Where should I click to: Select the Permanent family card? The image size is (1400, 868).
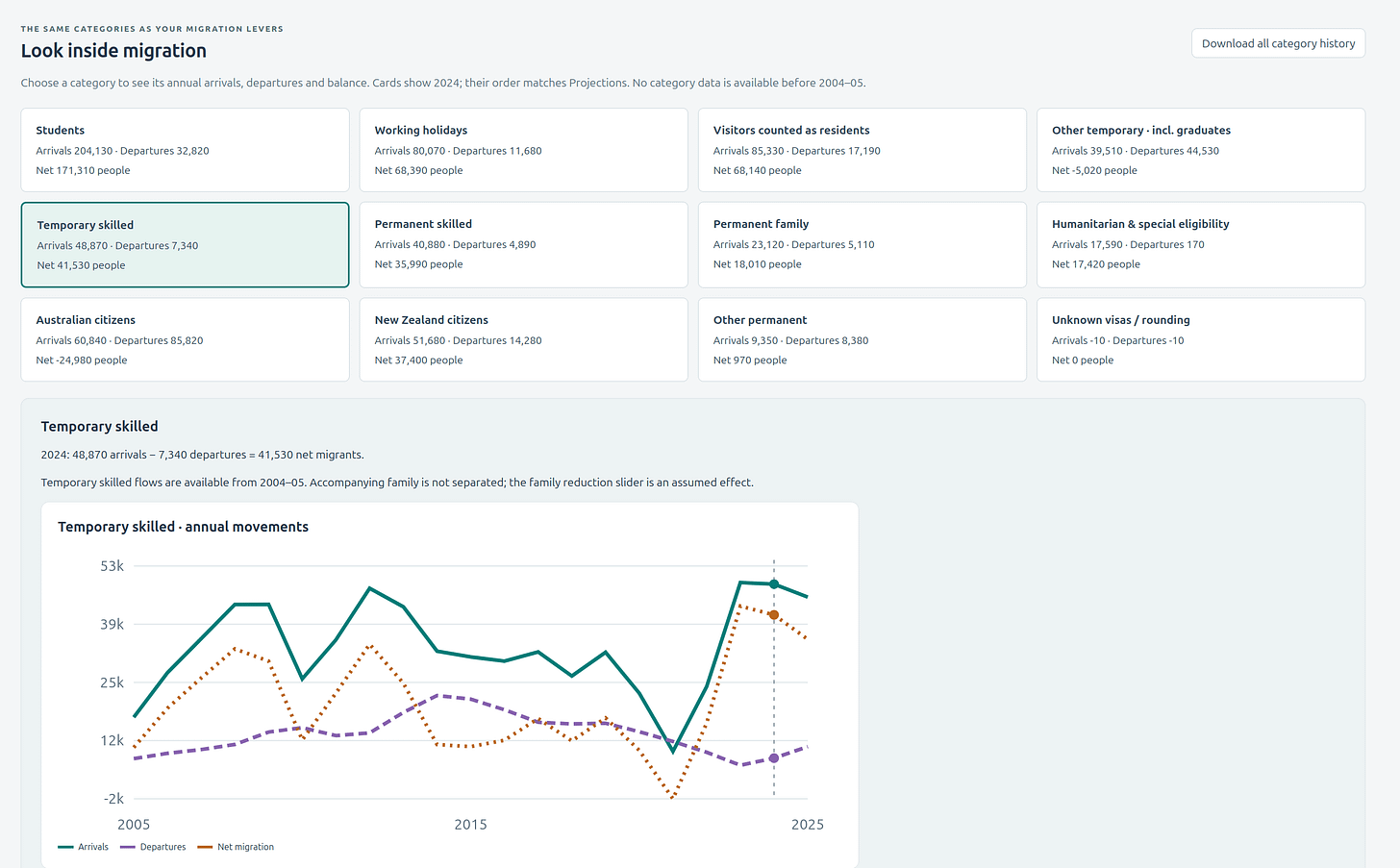coord(862,244)
